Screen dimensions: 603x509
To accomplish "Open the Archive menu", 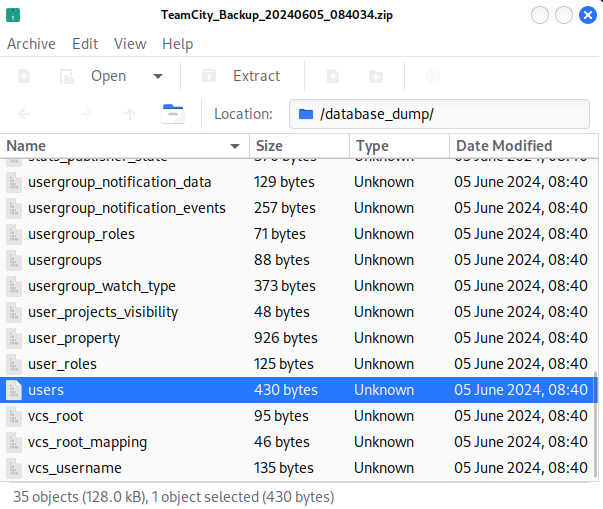I will [31, 44].
